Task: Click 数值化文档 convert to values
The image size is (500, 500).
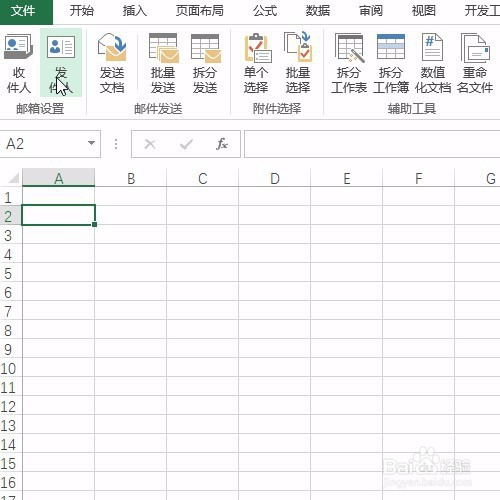Action: 433,63
